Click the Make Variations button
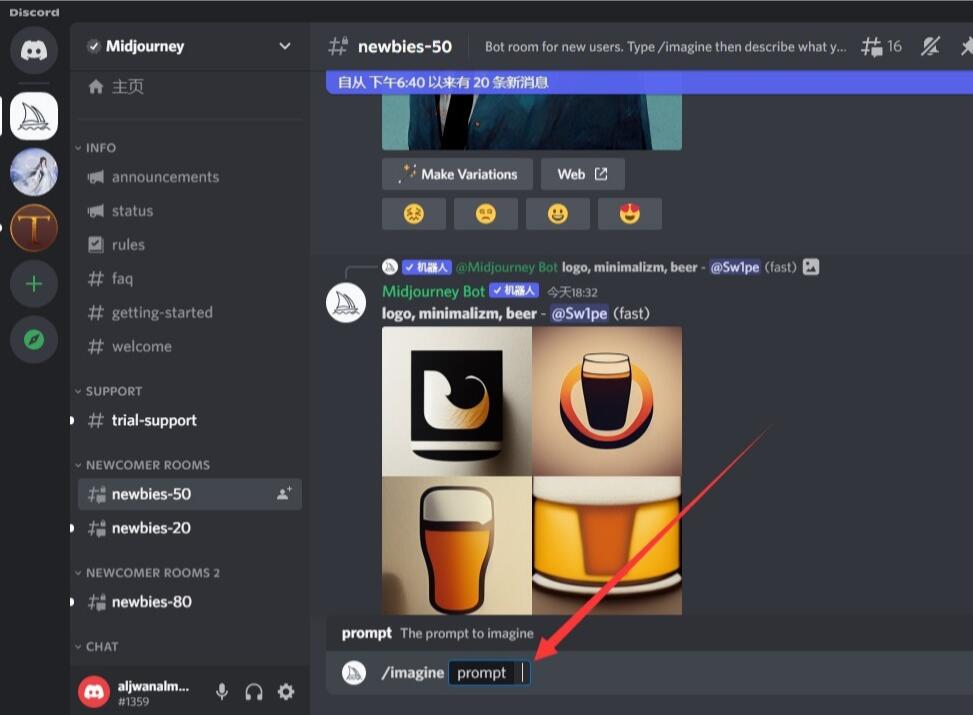This screenshot has height=715, width=973. (458, 174)
